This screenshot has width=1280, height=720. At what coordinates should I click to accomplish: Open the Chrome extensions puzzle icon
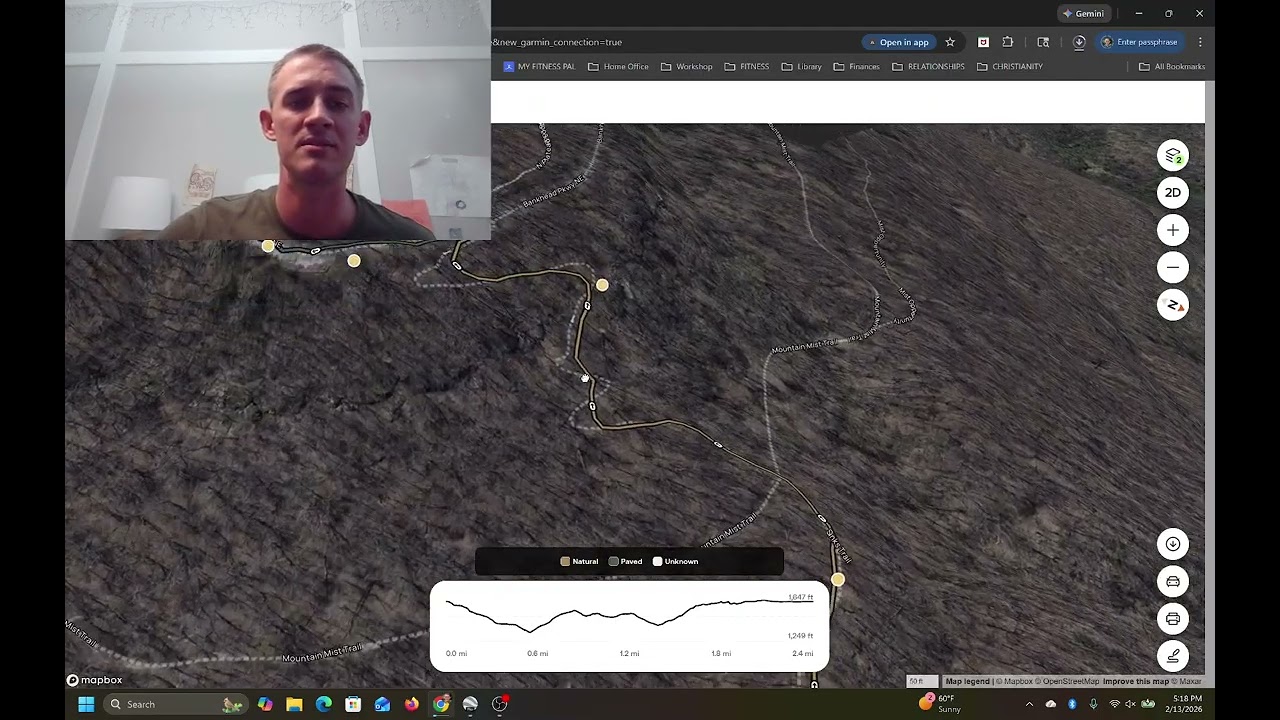click(x=1007, y=42)
